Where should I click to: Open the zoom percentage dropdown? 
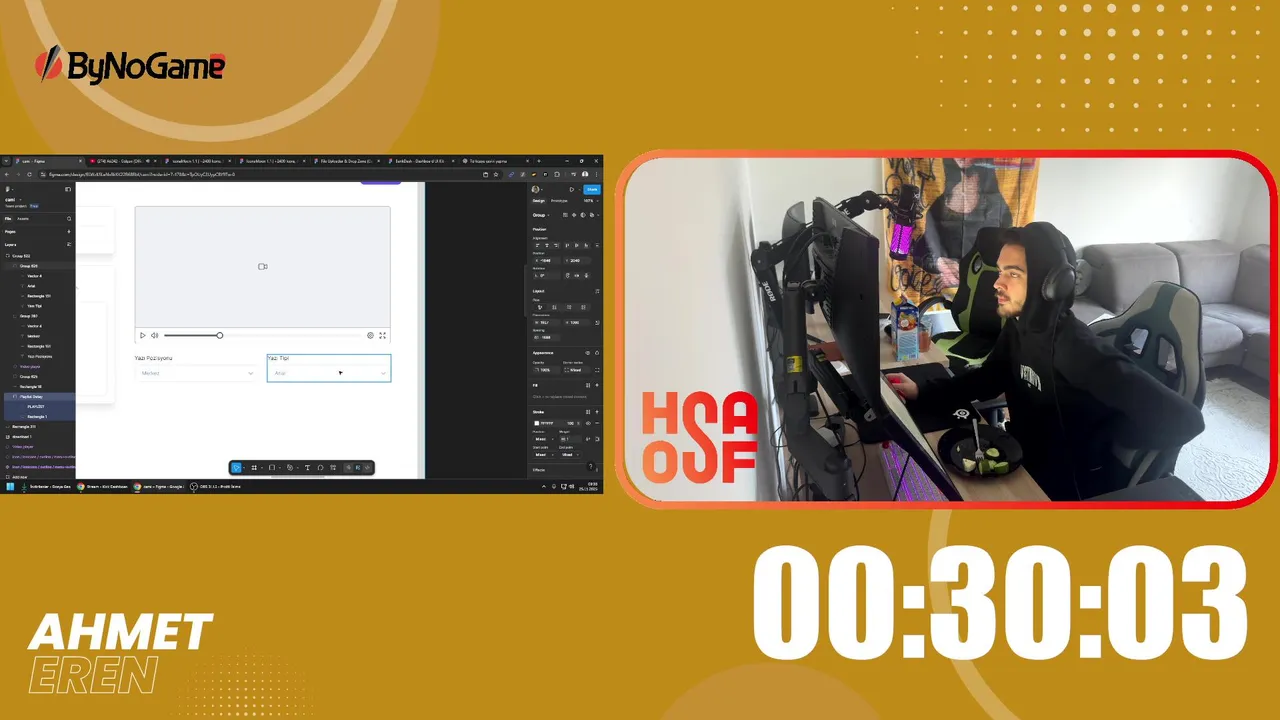tap(590, 201)
